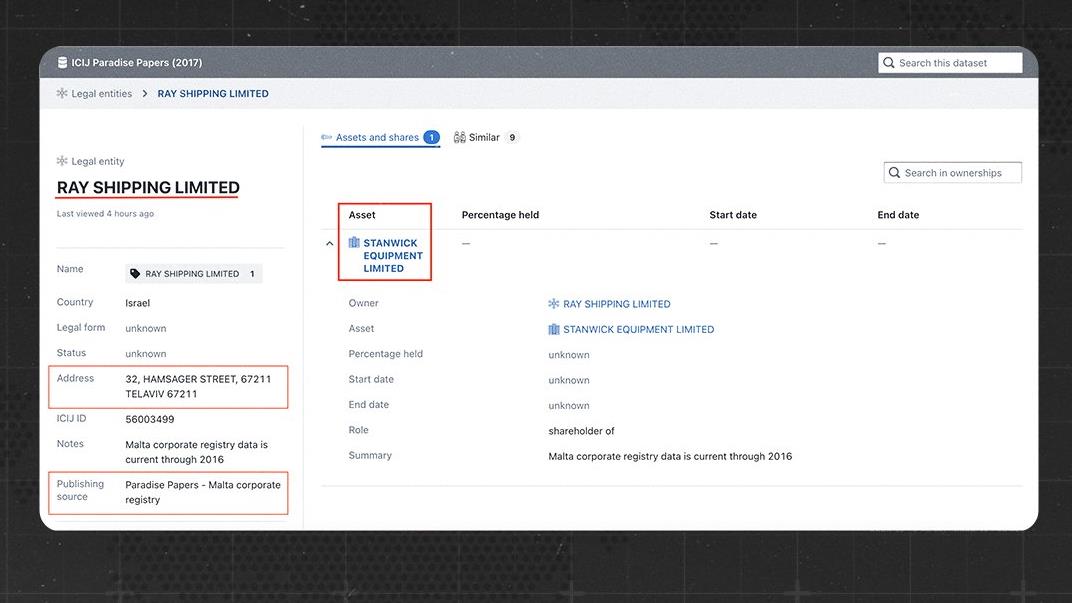Click the magnifier icon in dataset search
Image resolution: width=1072 pixels, height=603 pixels.
(889, 63)
